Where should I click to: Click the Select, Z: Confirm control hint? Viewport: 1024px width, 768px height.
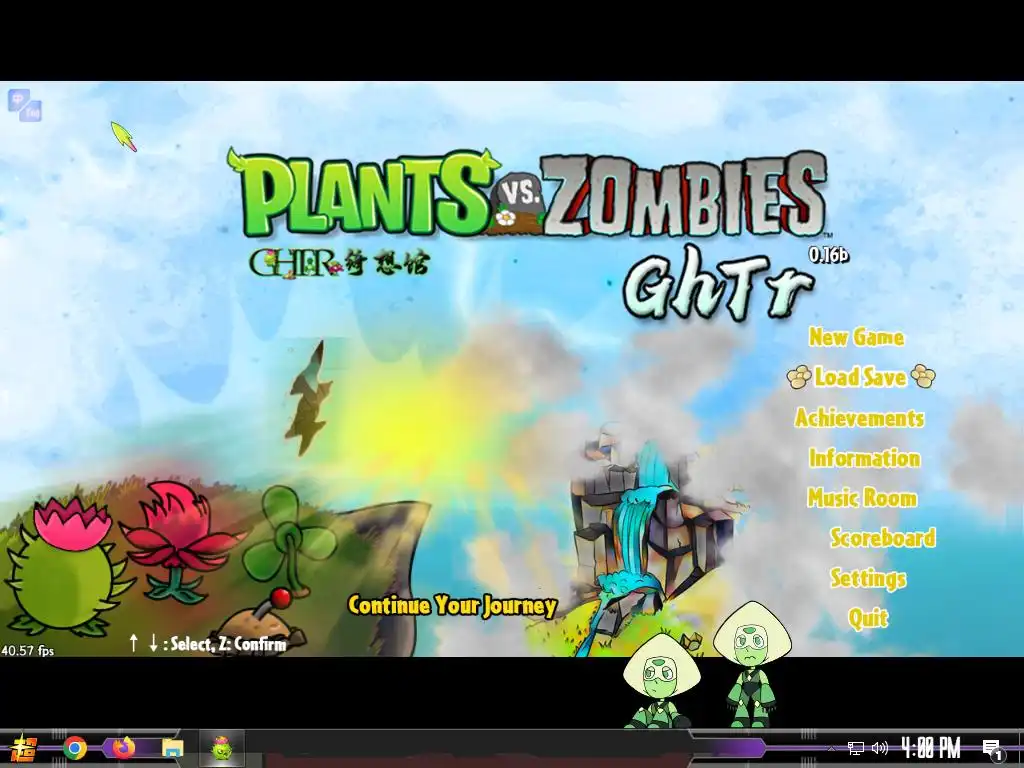[208, 644]
